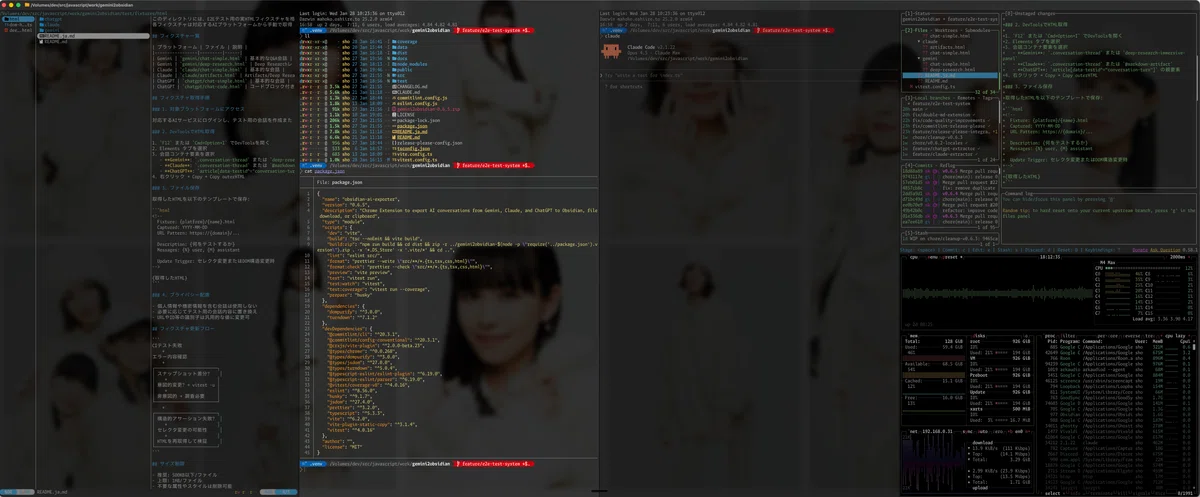Click package-lock.json in ls output
Image resolution: width=1200 pixels, height=497 pixels.
pyautogui.click(x=418, y=121)
